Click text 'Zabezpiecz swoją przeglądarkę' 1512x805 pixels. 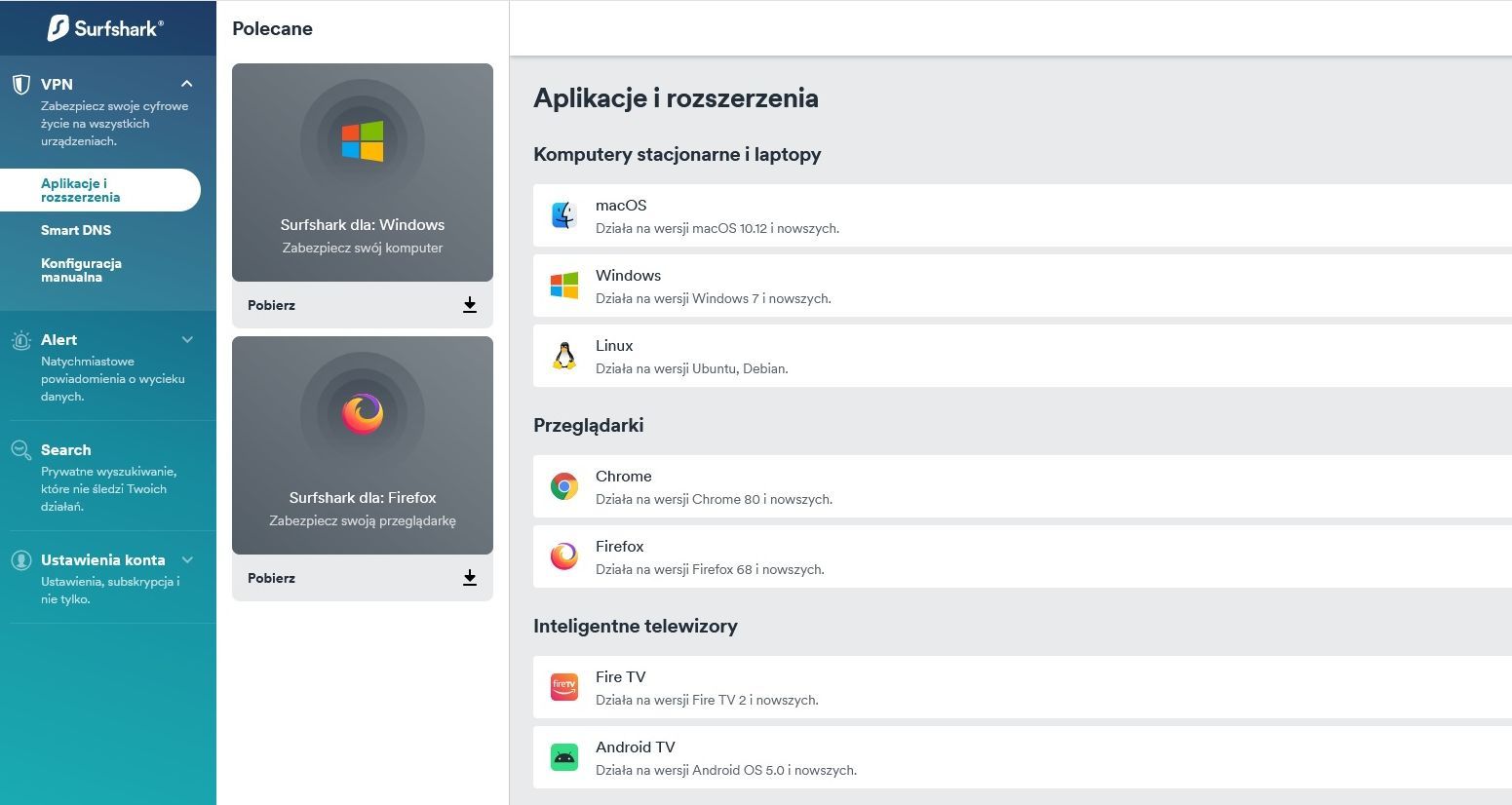coord(363,520)
